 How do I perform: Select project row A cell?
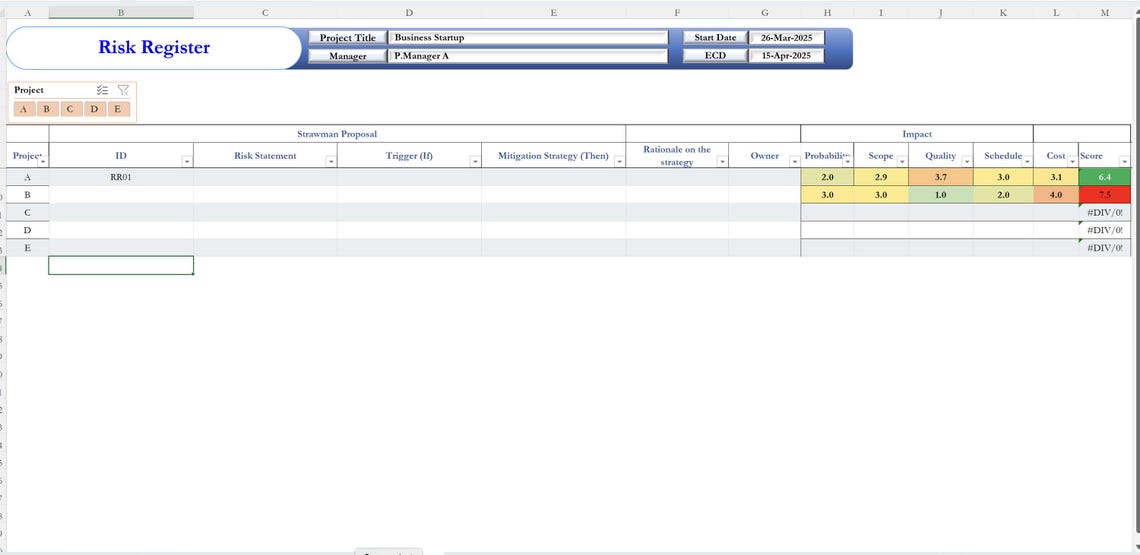click(27, 177)
